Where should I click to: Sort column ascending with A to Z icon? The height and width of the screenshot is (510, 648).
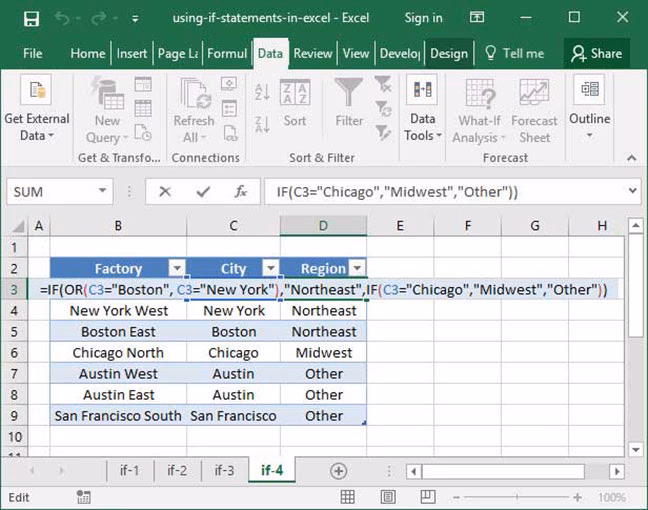coord(262,92)
